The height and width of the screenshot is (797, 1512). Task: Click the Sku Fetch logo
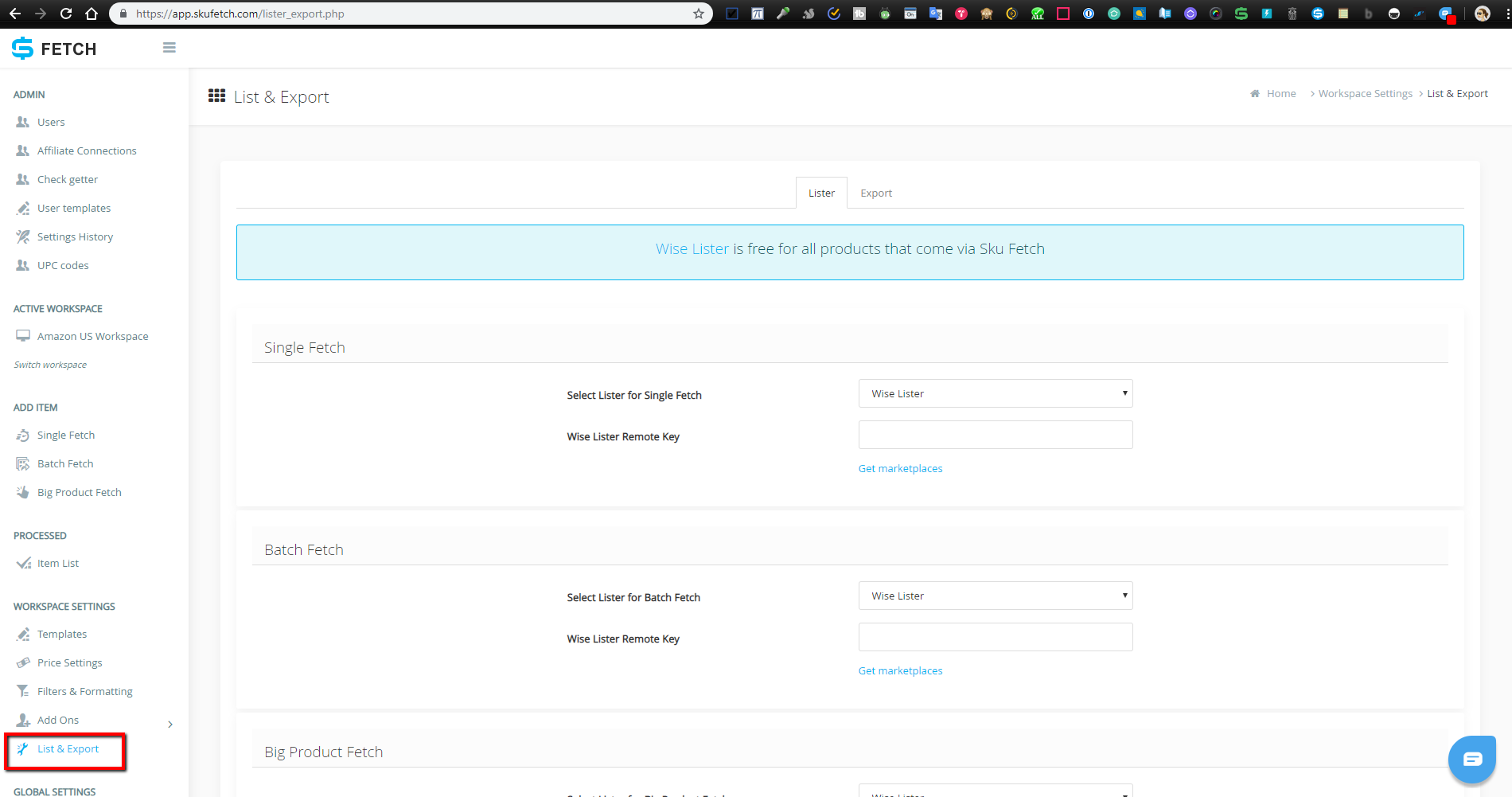click(x=54, y=49)
